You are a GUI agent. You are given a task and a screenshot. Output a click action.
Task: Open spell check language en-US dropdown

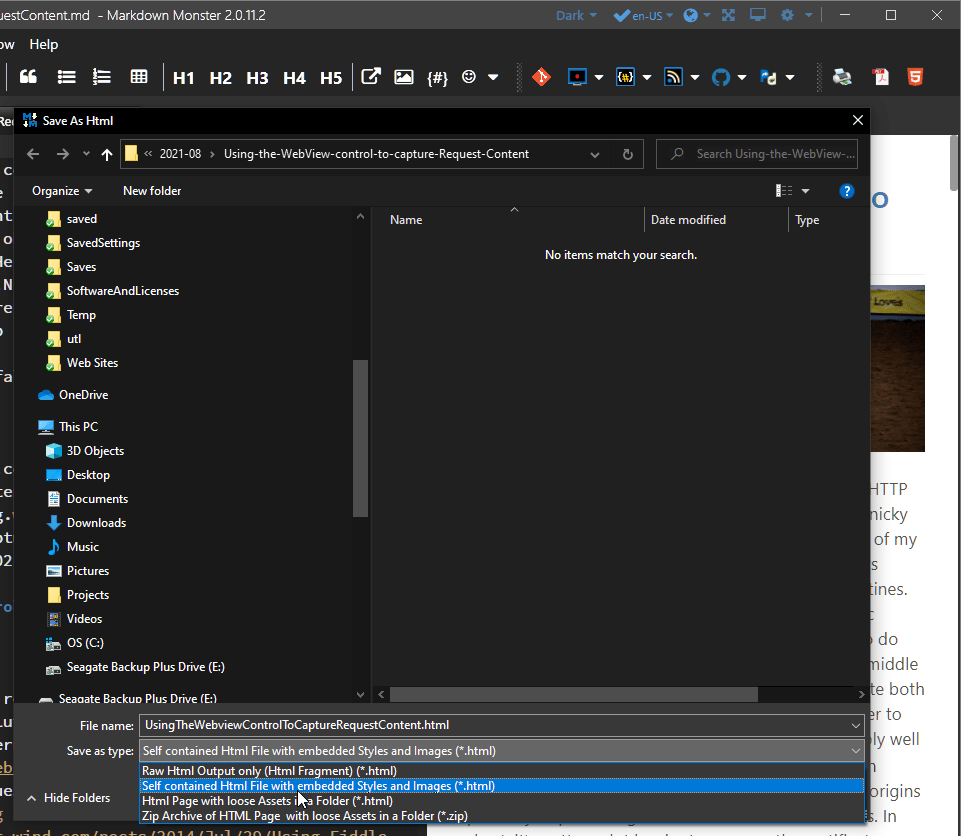644,15
